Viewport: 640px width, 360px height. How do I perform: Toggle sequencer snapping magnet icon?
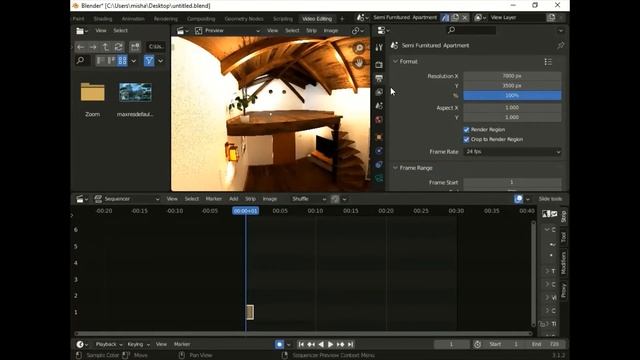[x=335, y=199]
